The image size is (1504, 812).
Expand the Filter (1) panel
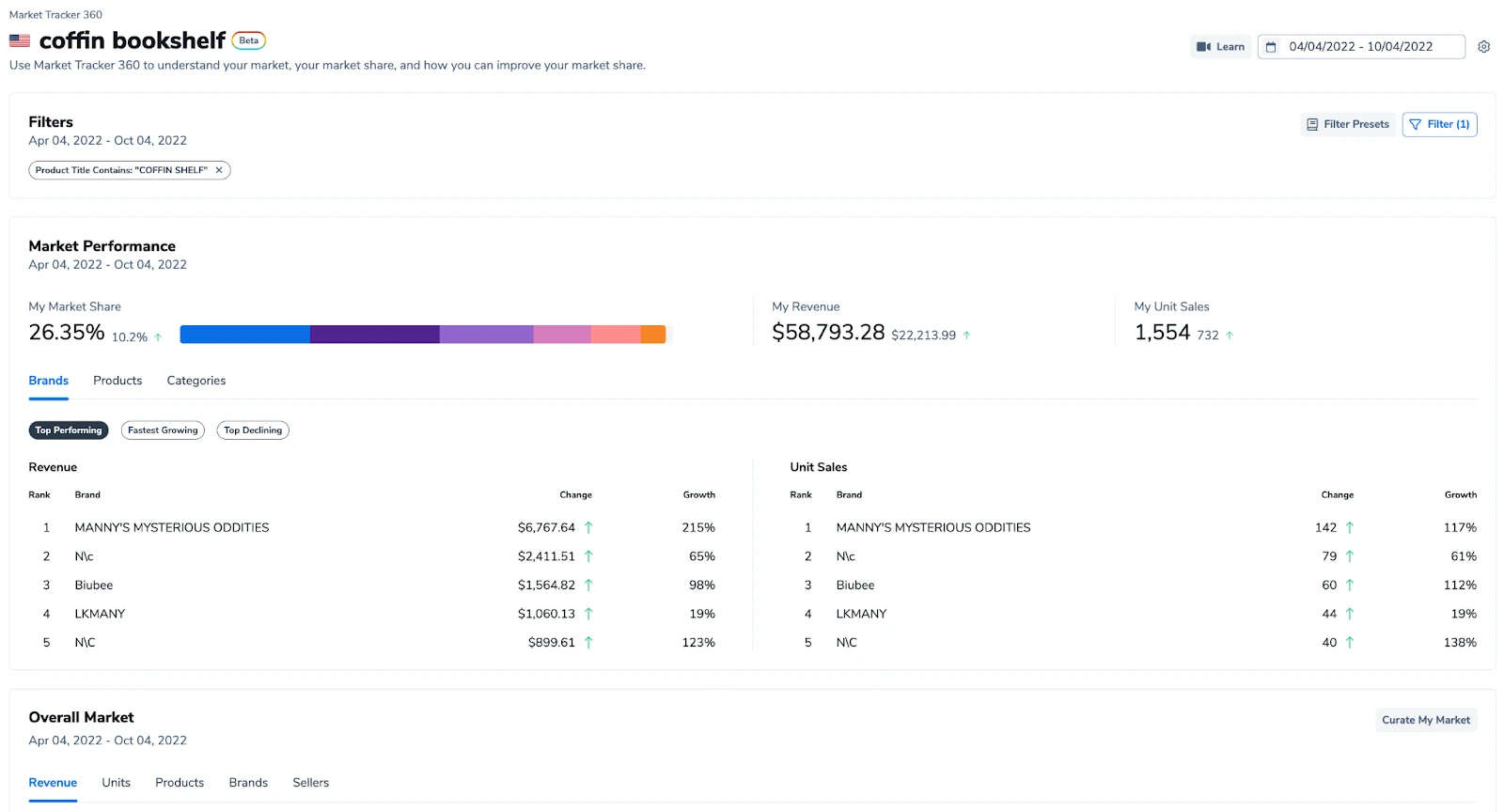[1439, 124]
